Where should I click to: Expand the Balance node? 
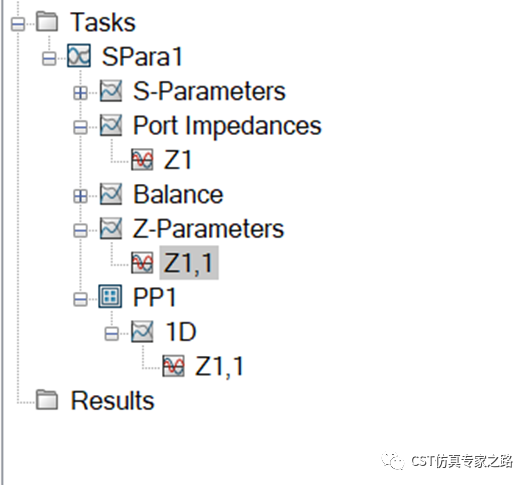tap(80, 196)
